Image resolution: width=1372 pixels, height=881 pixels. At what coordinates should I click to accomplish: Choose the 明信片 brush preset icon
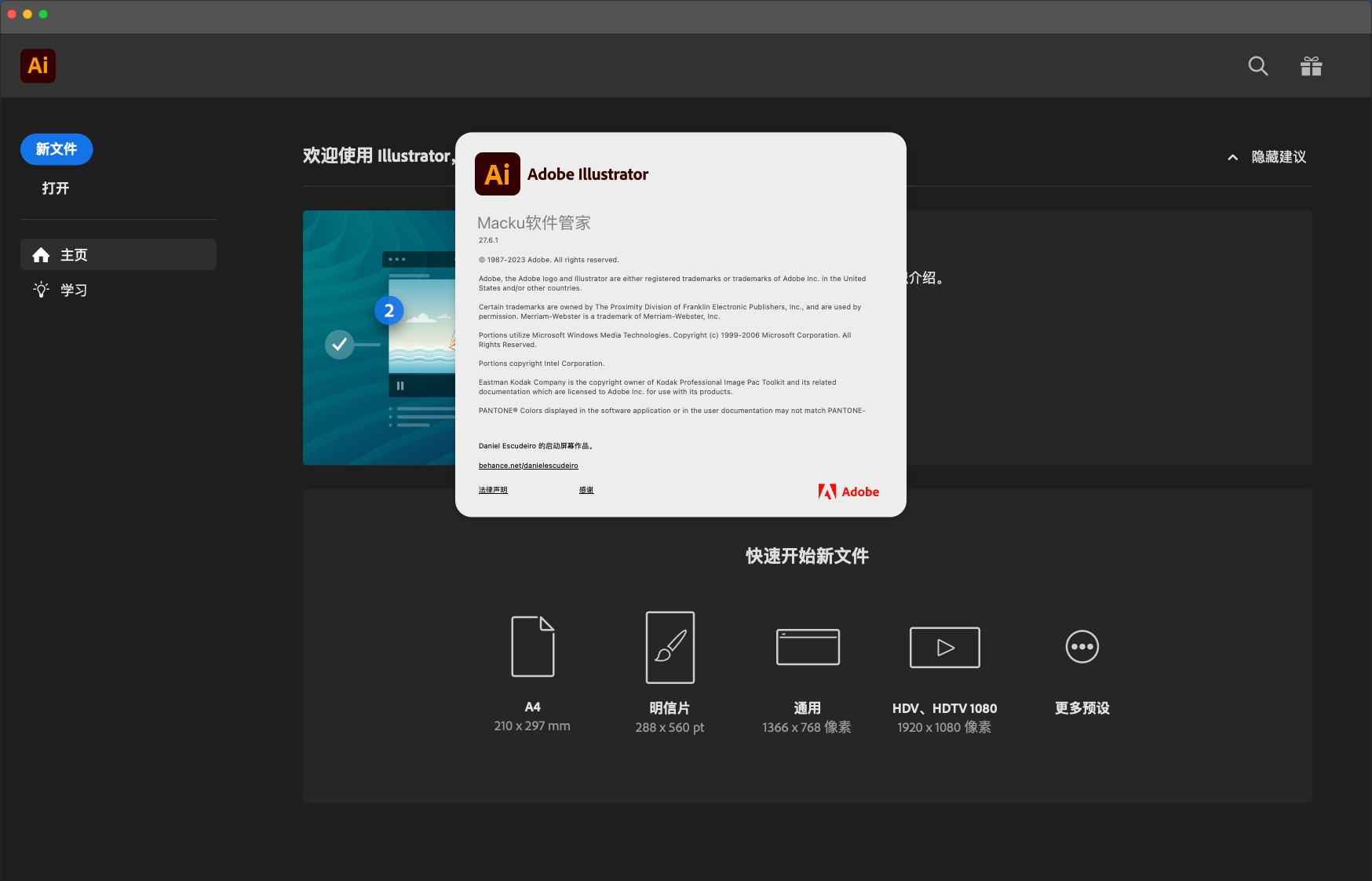[670, 647]
